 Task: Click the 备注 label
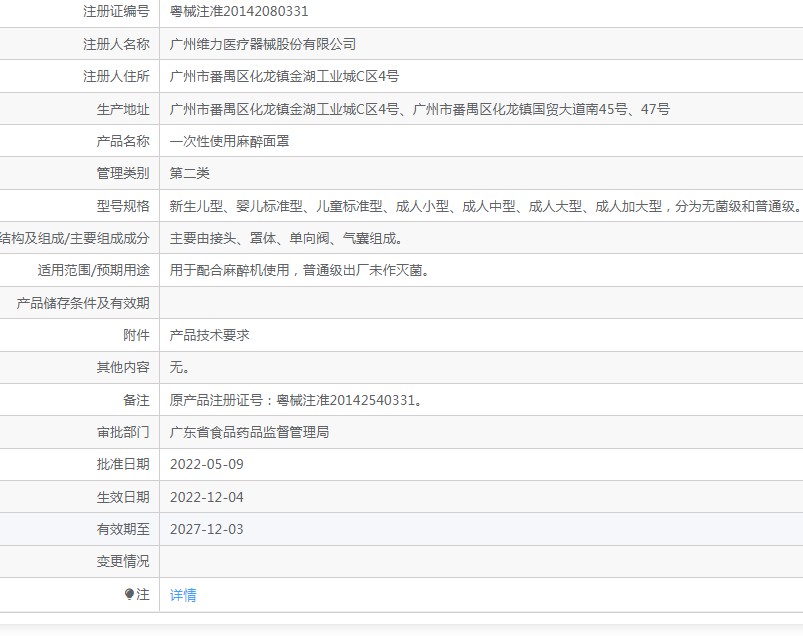click(x=136, y=400)
